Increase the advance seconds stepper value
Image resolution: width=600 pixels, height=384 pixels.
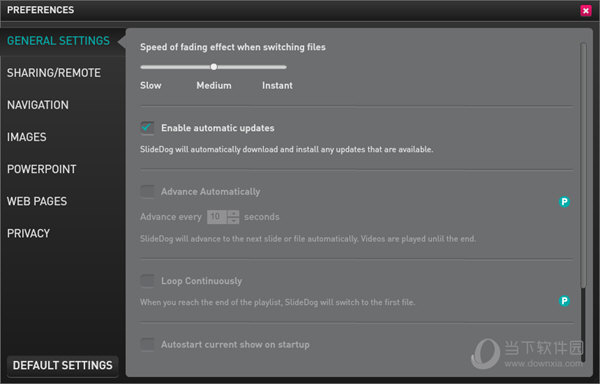coord(233,213)
